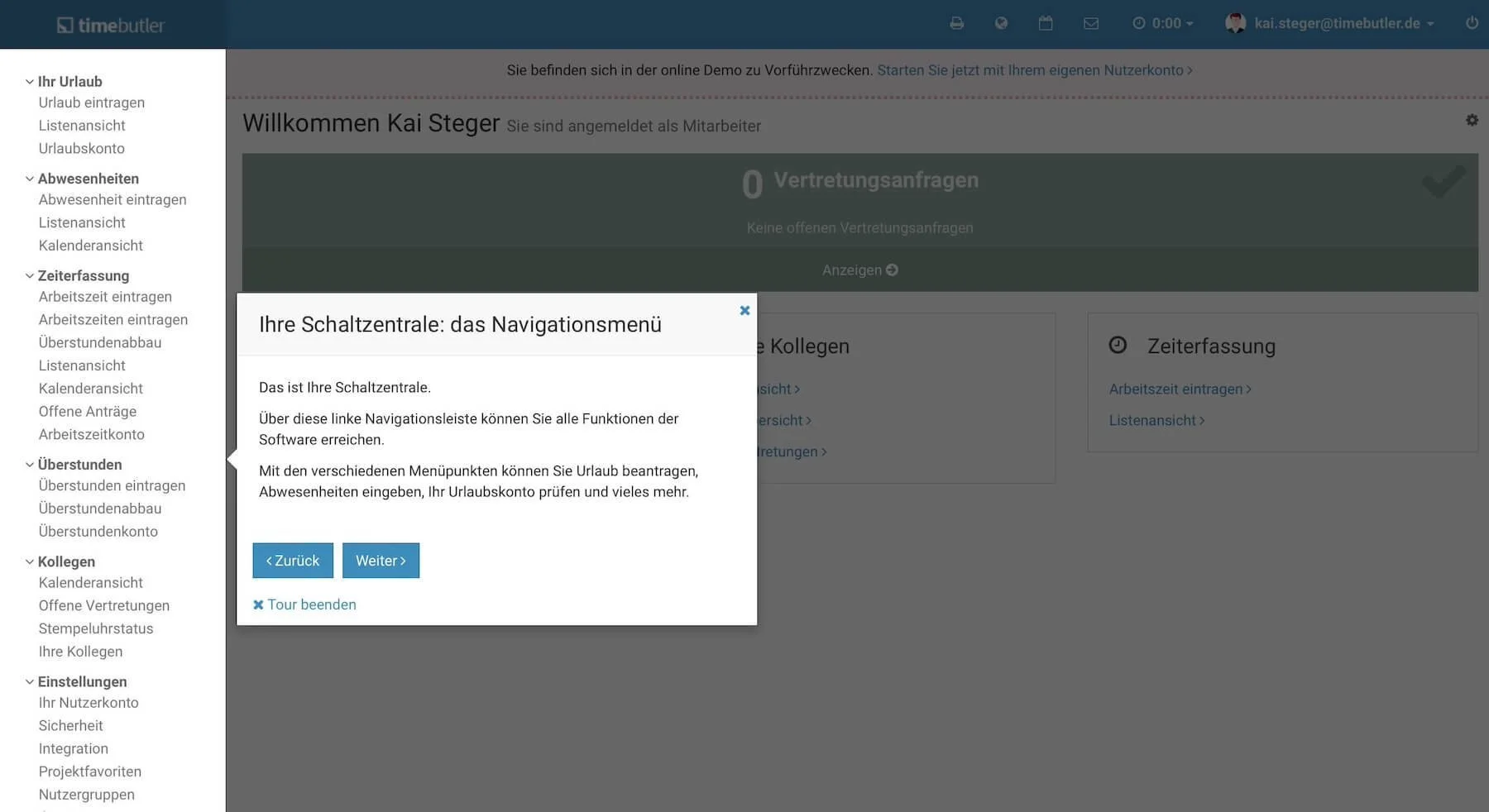Open Überstundenabbau under Zeiterfassung
1489x812 pixels.
click(100, 342)
